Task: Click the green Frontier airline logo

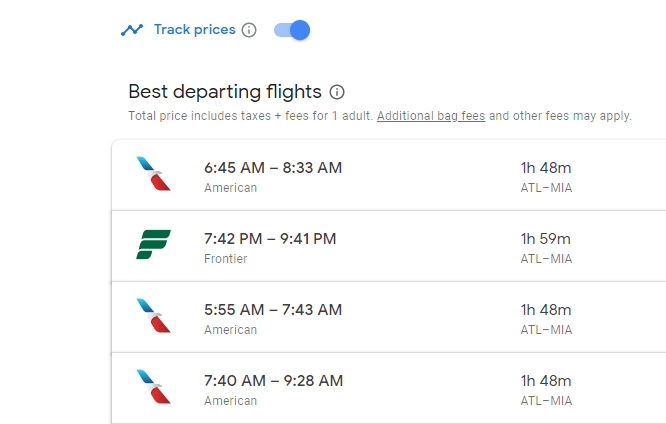Action: click(x=153, y=245)
